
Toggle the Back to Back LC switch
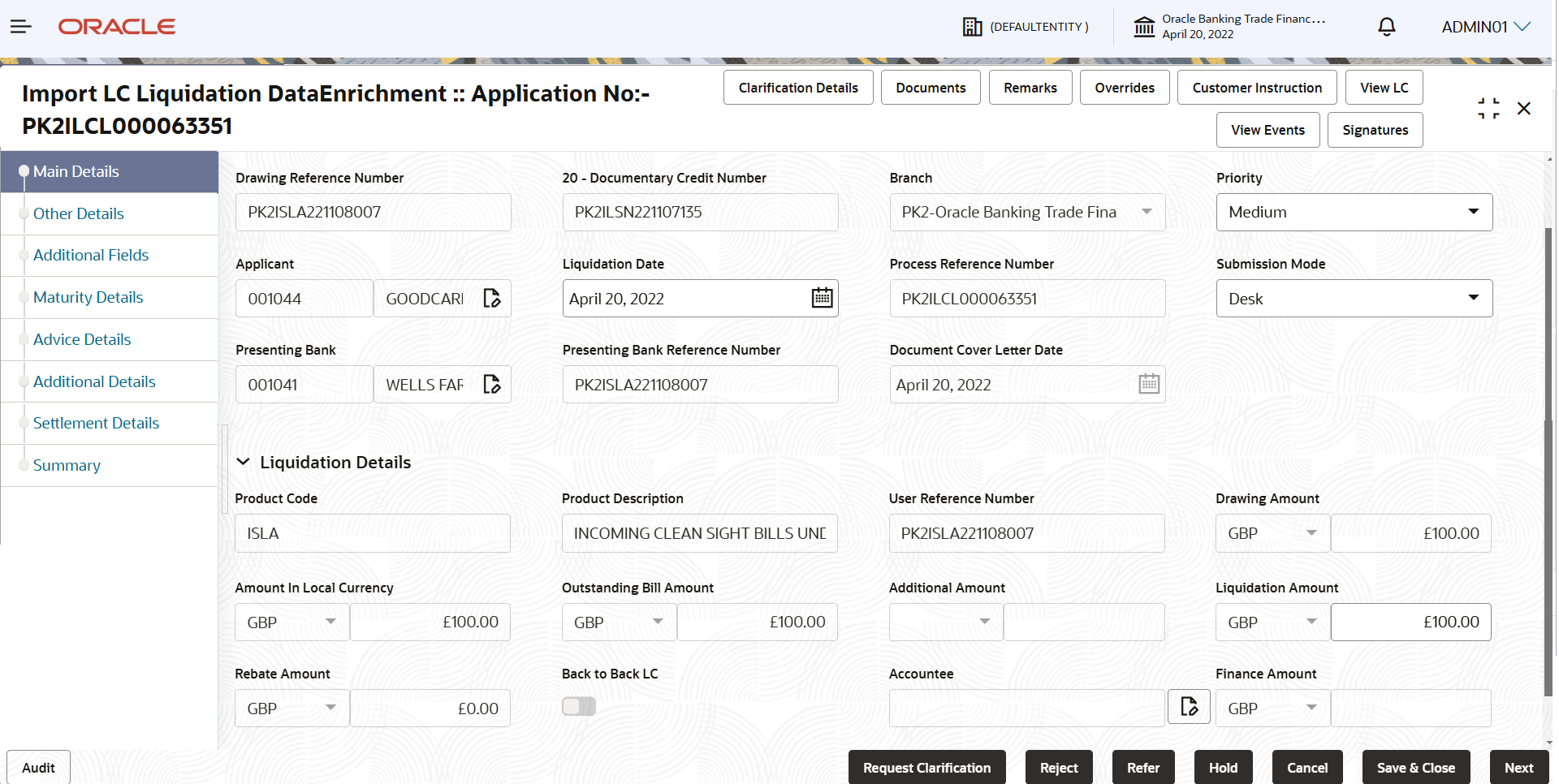(579, 707)
